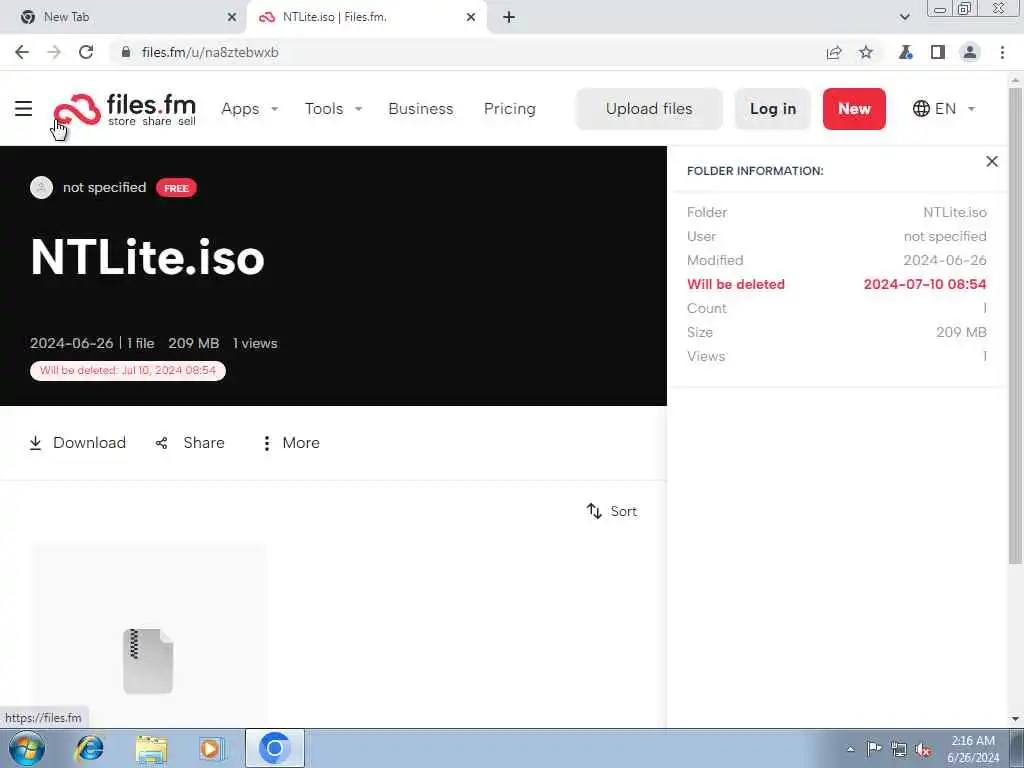Screen dimensions: 1024x768
Task: Click the NTLite.iso heading
Action: (x=148, y=257)
